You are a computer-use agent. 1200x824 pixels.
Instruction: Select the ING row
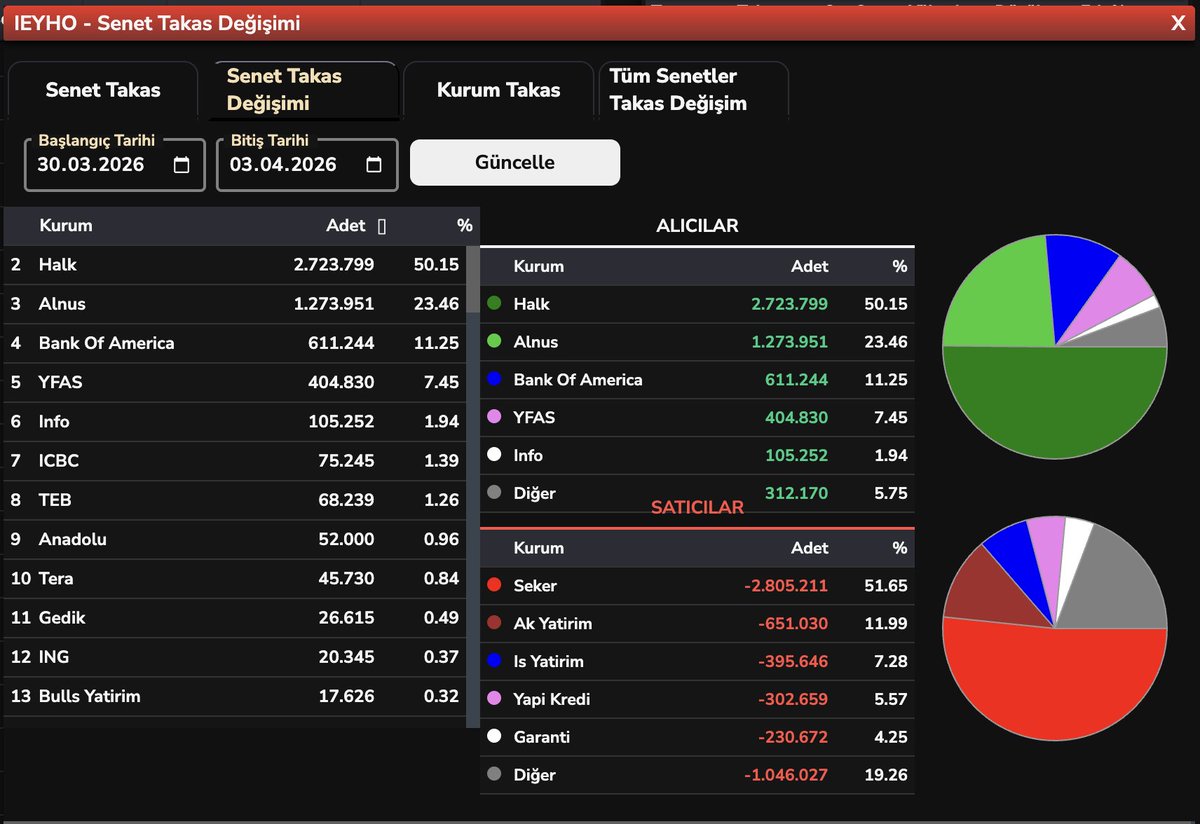[x=235, y=657]
